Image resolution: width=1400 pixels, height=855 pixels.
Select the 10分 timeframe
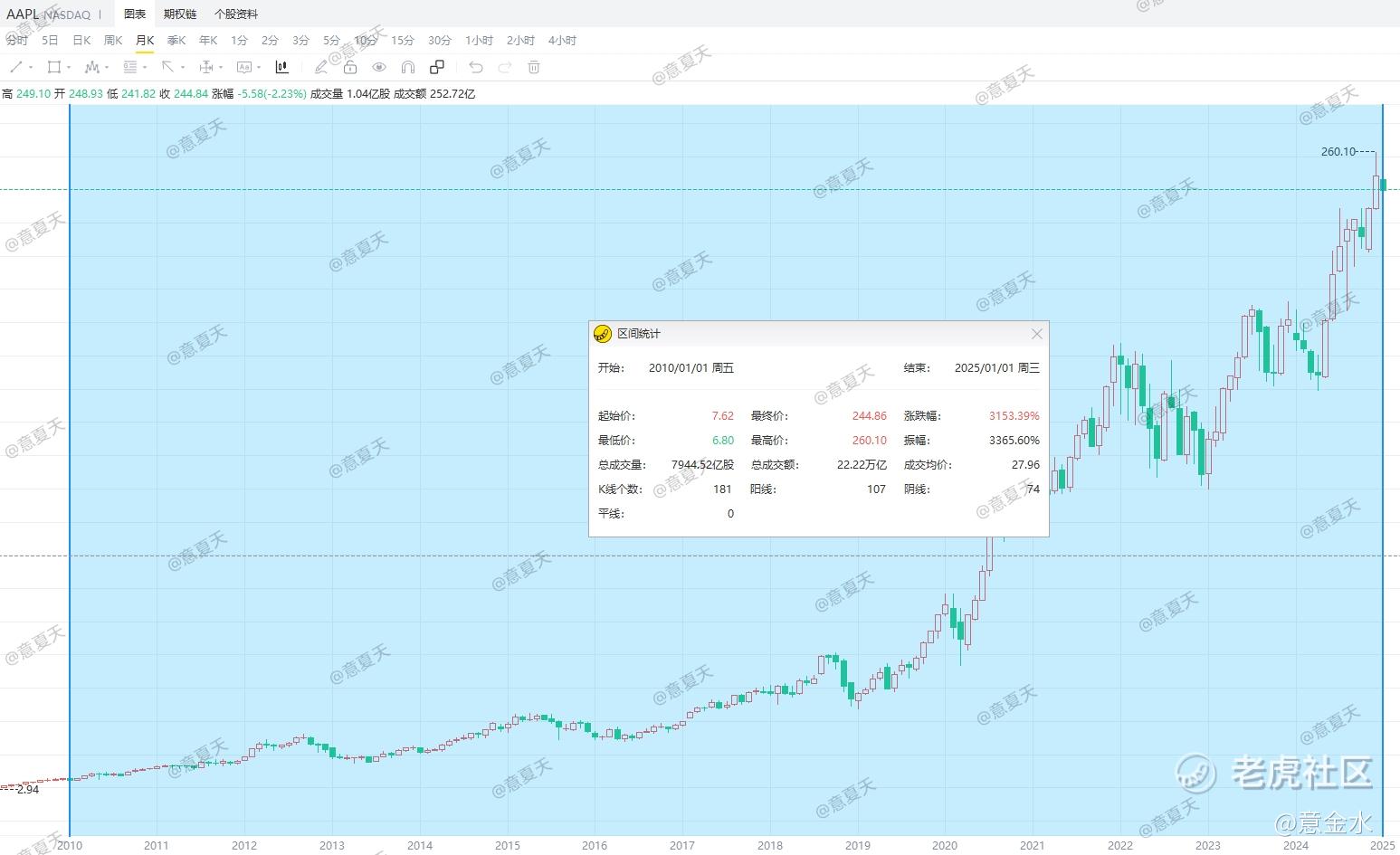[x=366, y=41]
